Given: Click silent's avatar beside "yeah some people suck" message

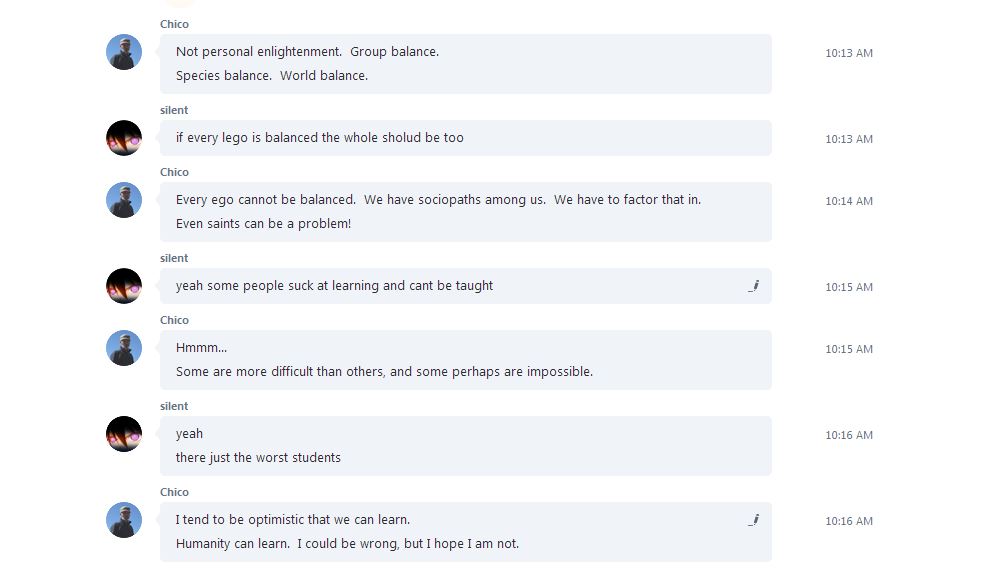Looking at the screenshot, I should (x=124, y=286).
